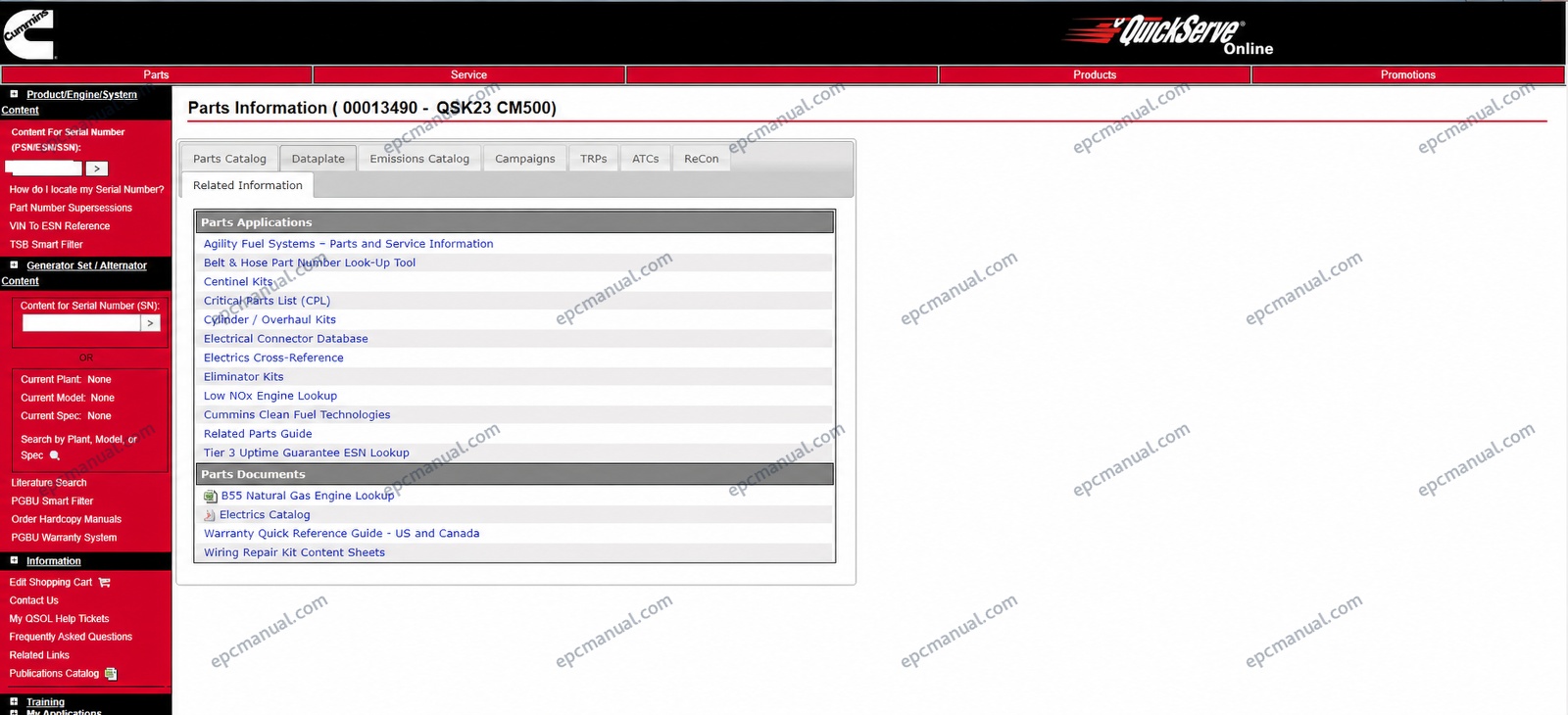Click the Publications Catalog document icon
This screenshot has height=715, width=1568.
click(x=111, y=674)
